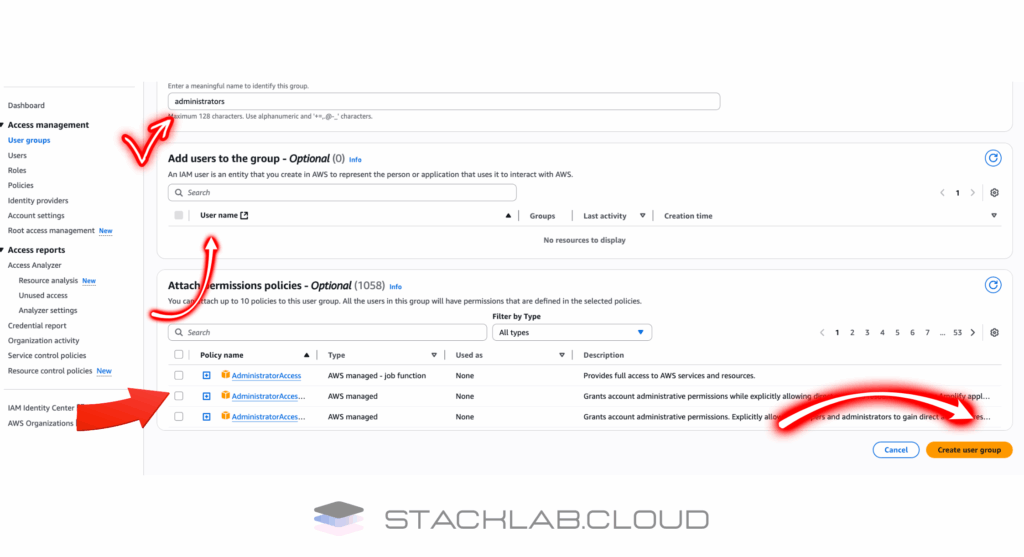
Task: Navigate to Policies in the sidebar
Action: click(x=20, y=186)
